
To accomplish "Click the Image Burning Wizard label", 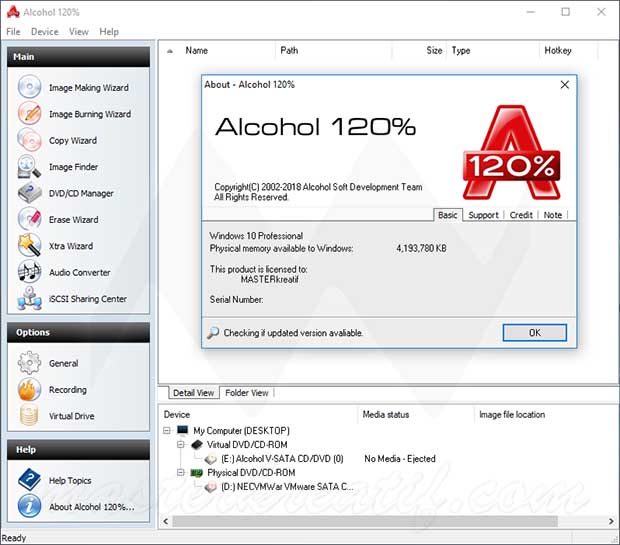I will [x=90, y=114].
